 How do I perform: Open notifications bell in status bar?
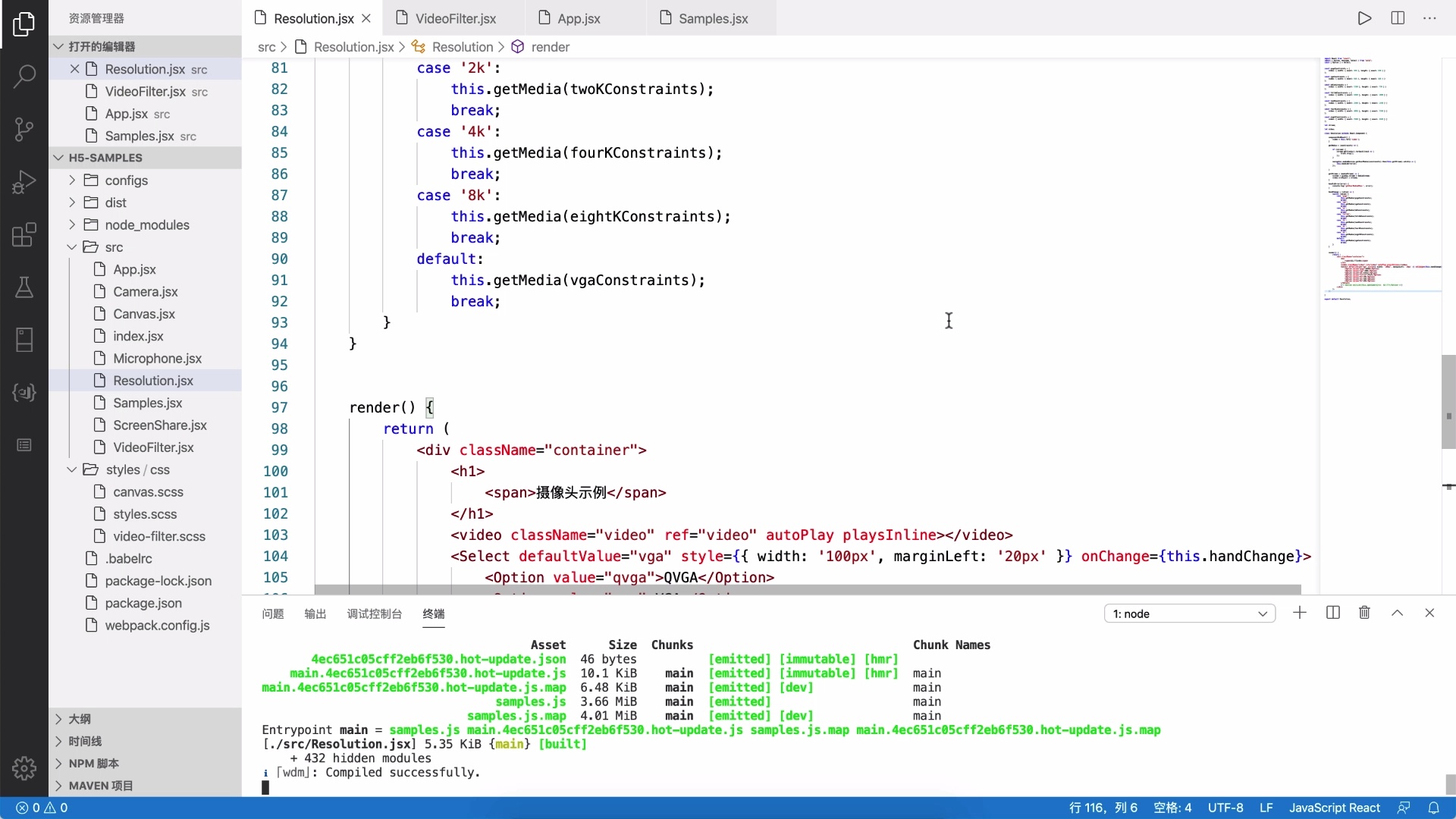[1433, 808]
